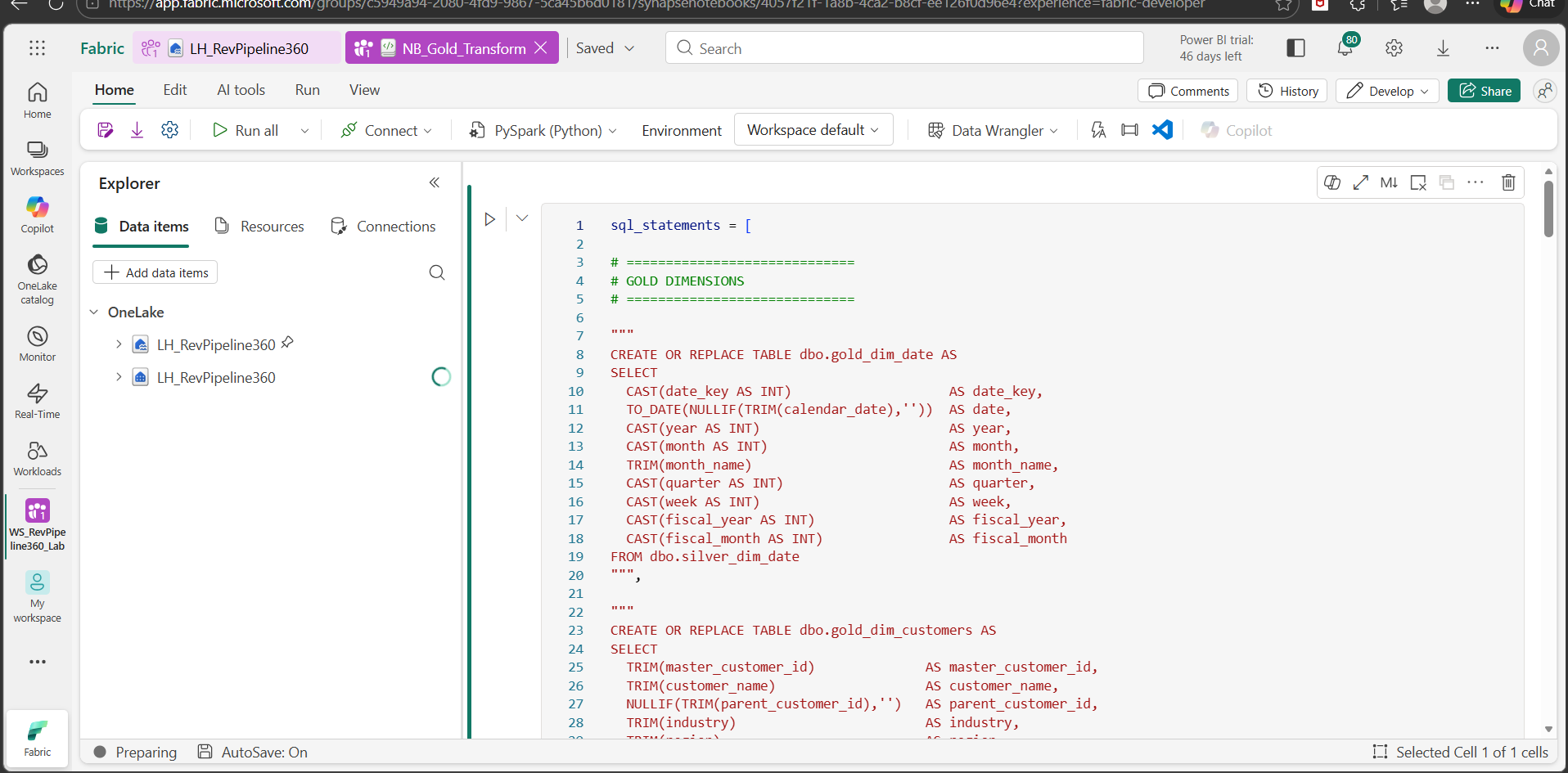Open Workspace default environment dropdown
The height and width of the screenshot is (773, 1568).
(x=813, y=130)
